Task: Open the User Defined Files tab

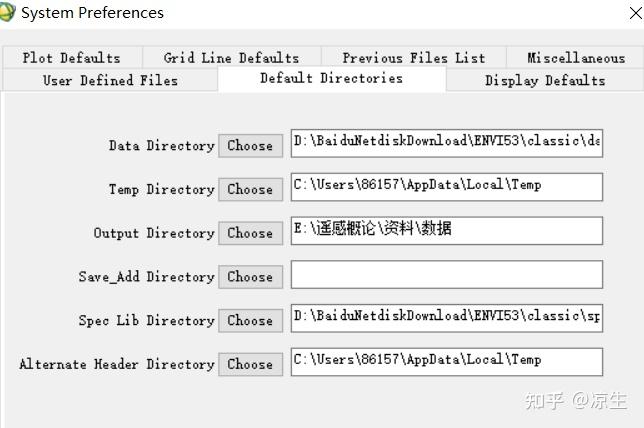Action: pos(110,80)
